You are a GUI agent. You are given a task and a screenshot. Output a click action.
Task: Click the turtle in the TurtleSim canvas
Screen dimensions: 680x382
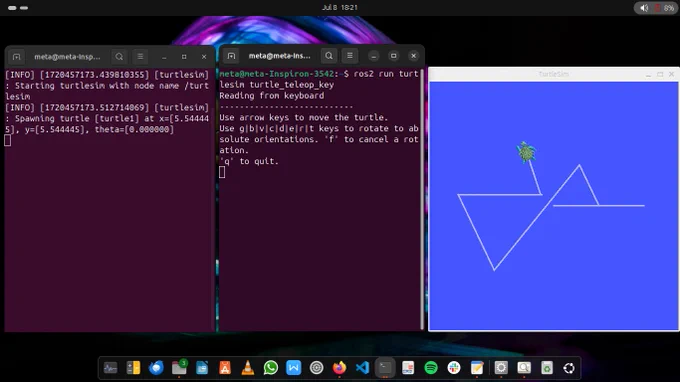coord(526,152)
